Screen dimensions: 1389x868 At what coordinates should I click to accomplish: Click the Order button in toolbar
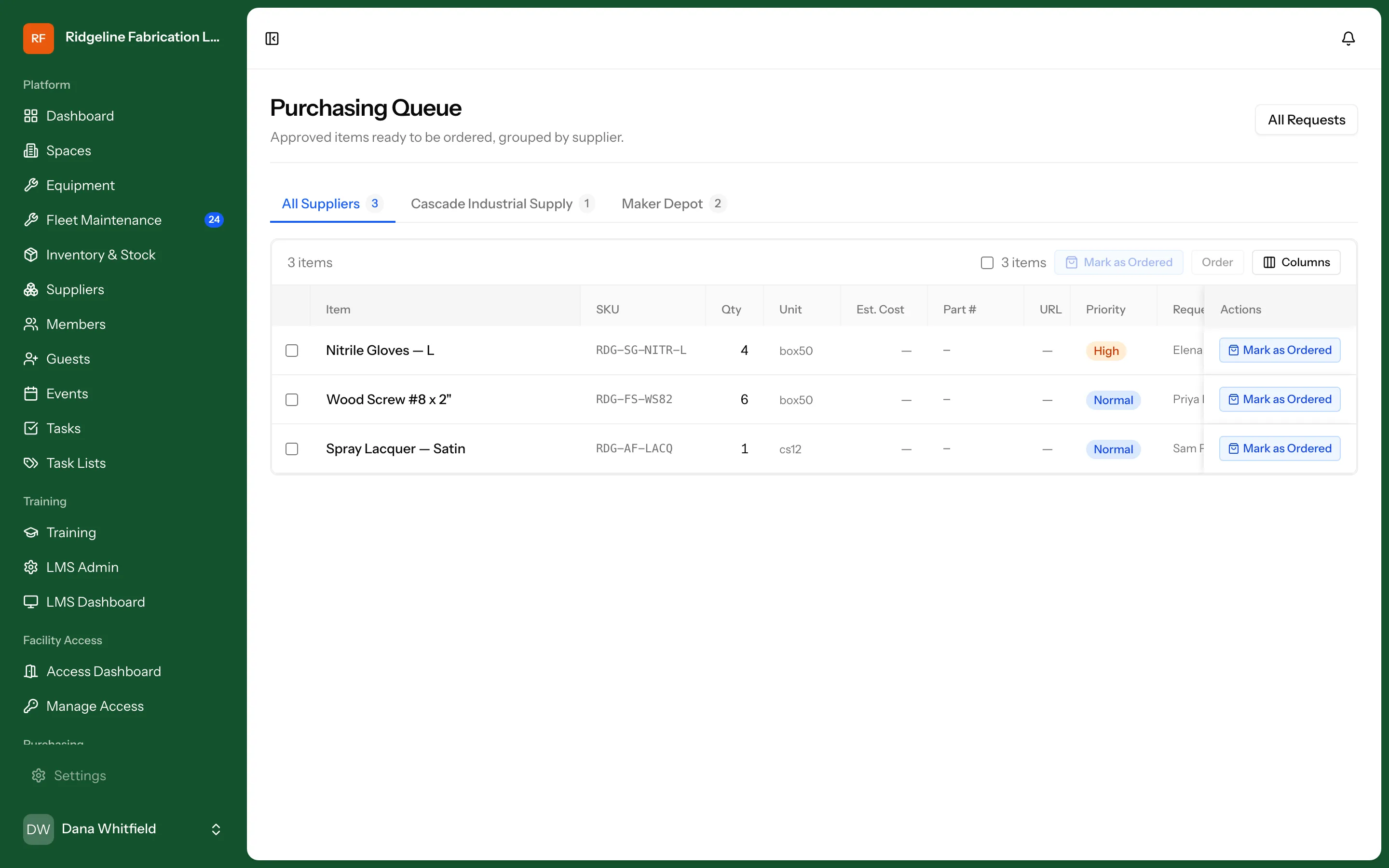tap(1217, 262)
